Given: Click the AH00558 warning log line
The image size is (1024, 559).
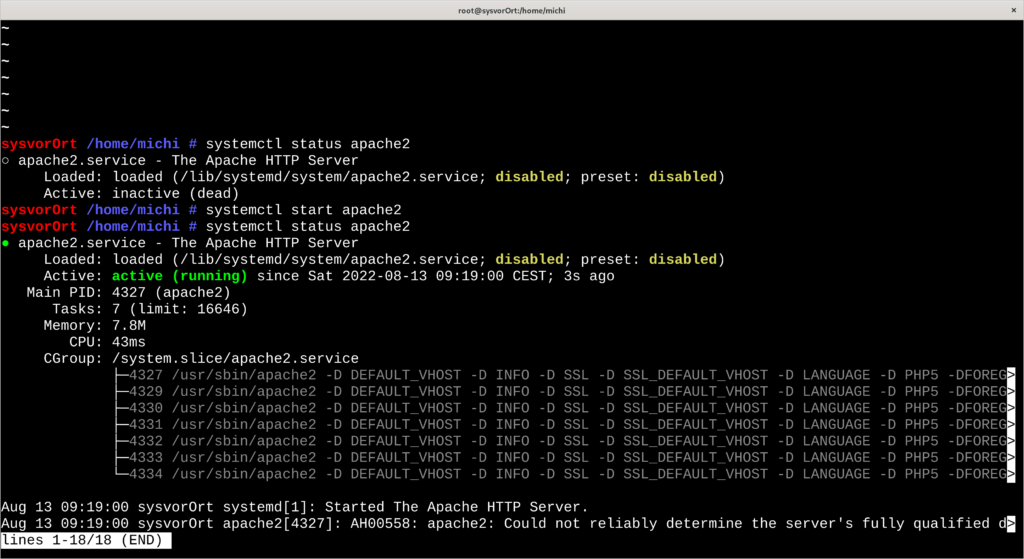Looking at the screenshot, I should [x=508, y=524].
